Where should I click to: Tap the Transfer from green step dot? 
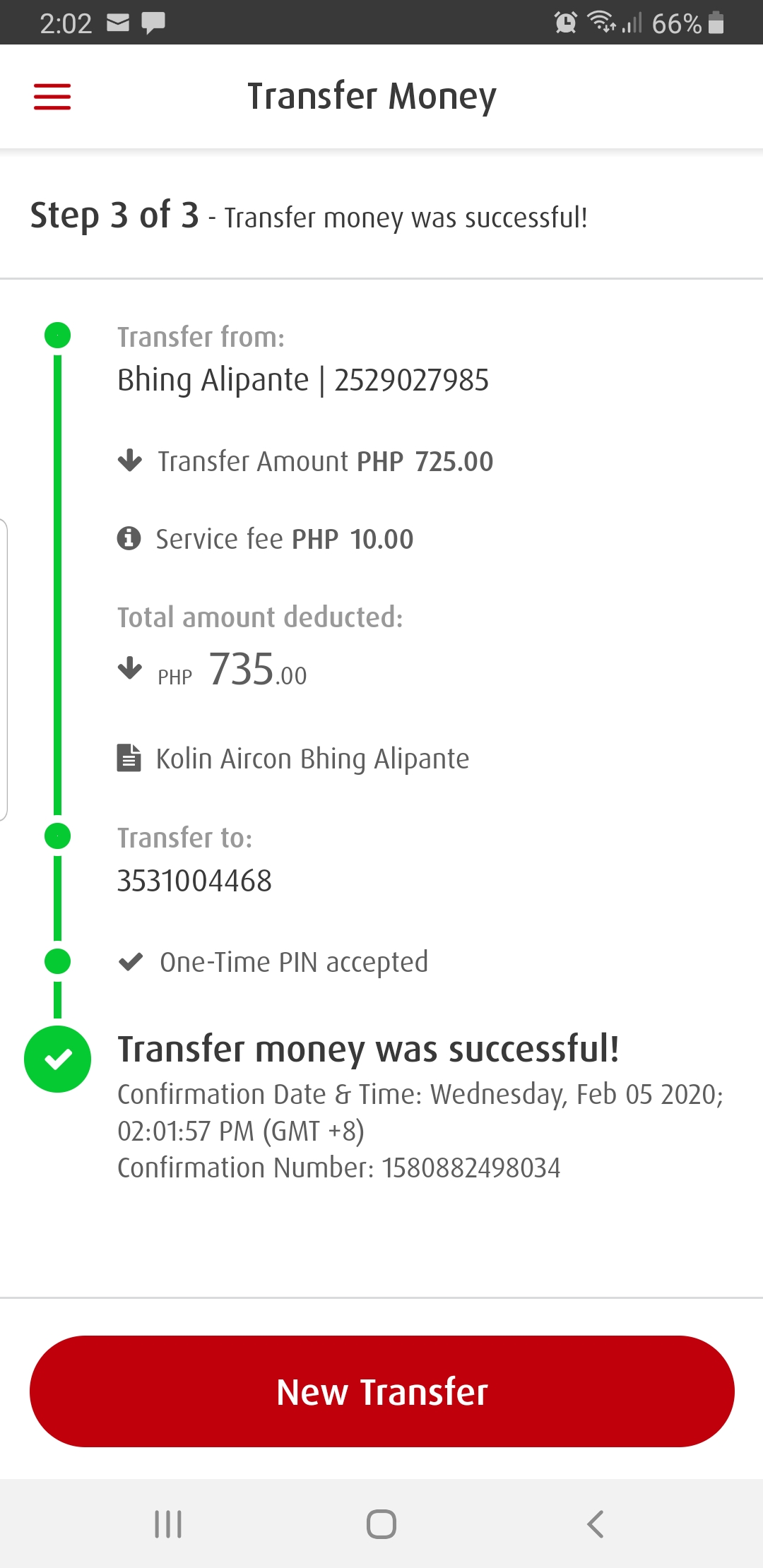[57, 335]
